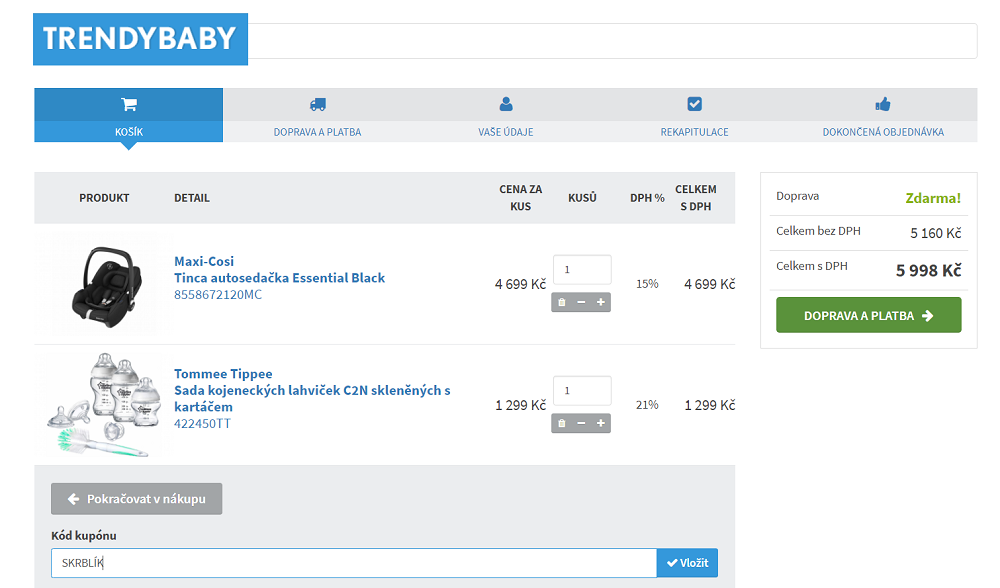Click the Kód kupónu input field
The image size is (1000, 588).
click(x=354, y=563)
